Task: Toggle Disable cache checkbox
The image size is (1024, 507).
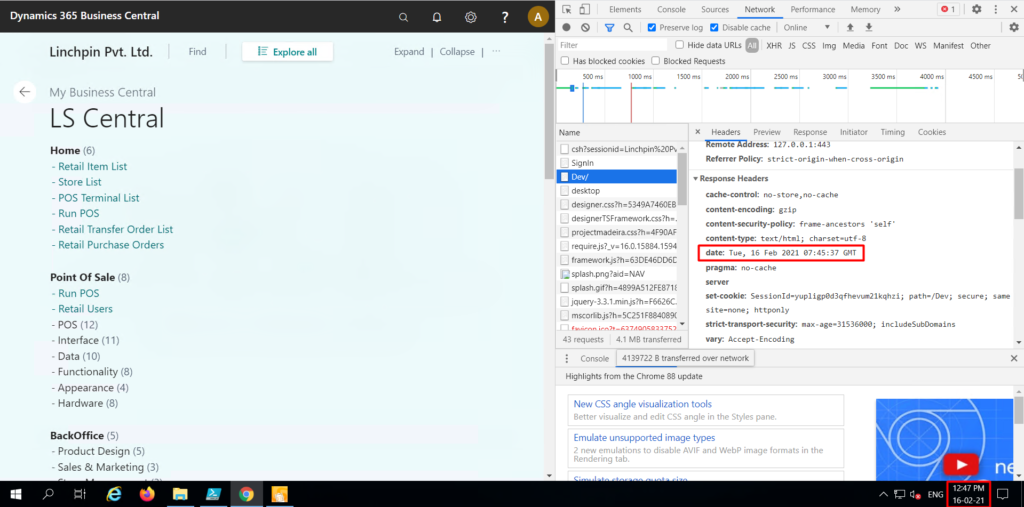Action: tap(714, 27)
